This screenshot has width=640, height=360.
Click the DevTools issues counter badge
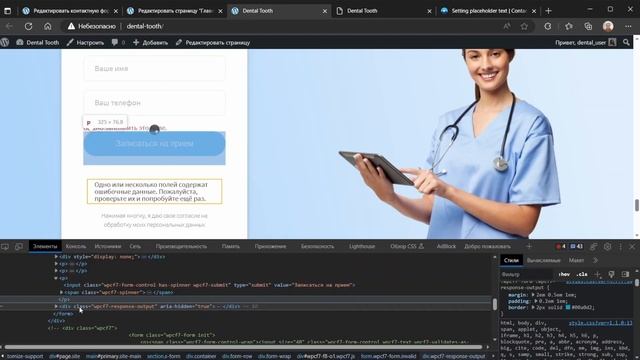(577, 246)
